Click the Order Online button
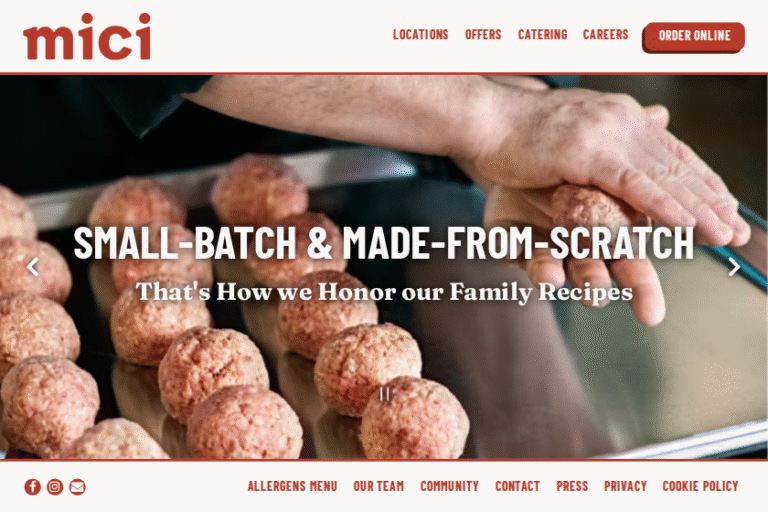Viewport: 768px width, 512px height. click(x=694, y=37)
